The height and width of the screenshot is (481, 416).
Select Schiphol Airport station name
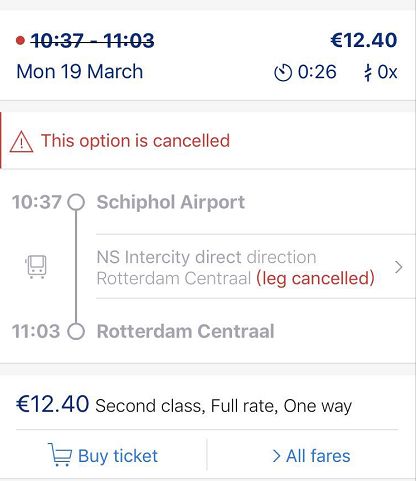point(171,202)
